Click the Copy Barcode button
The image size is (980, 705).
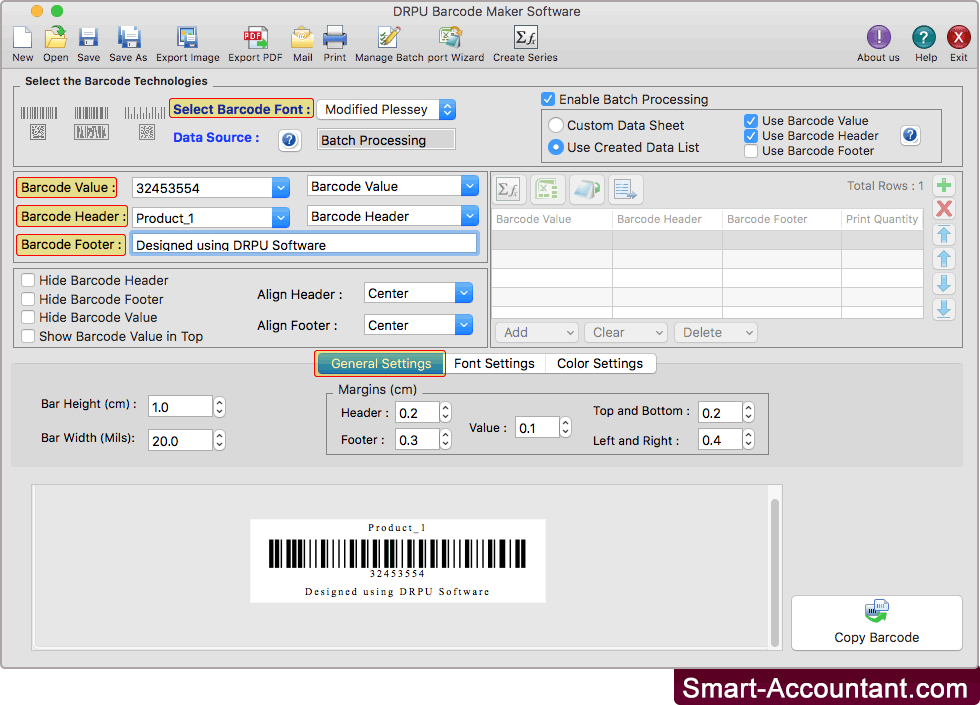click(x=876, y=622)
